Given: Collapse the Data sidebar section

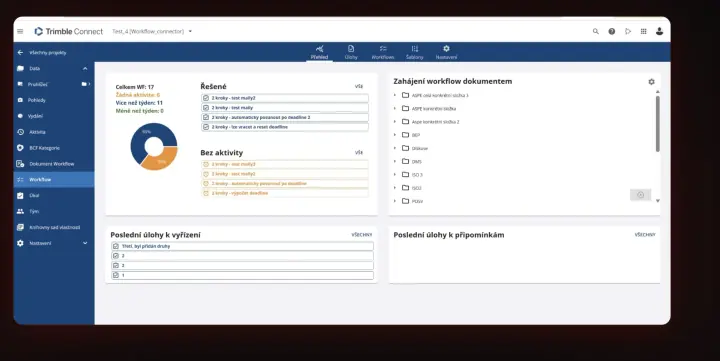Looking at the screenshot, I should tap(85, 68).
